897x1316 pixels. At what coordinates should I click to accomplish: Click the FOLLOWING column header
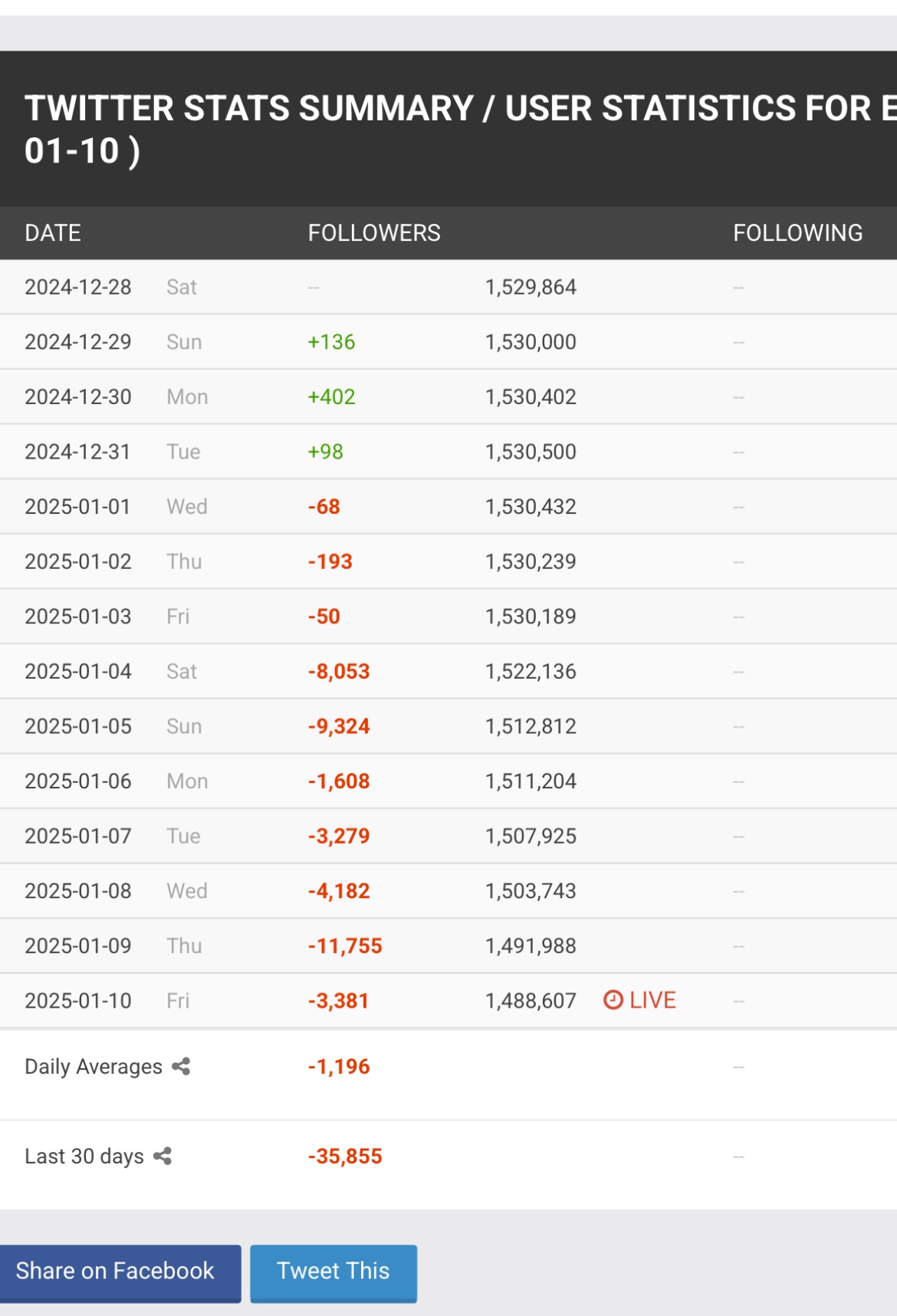click(797, 233)
